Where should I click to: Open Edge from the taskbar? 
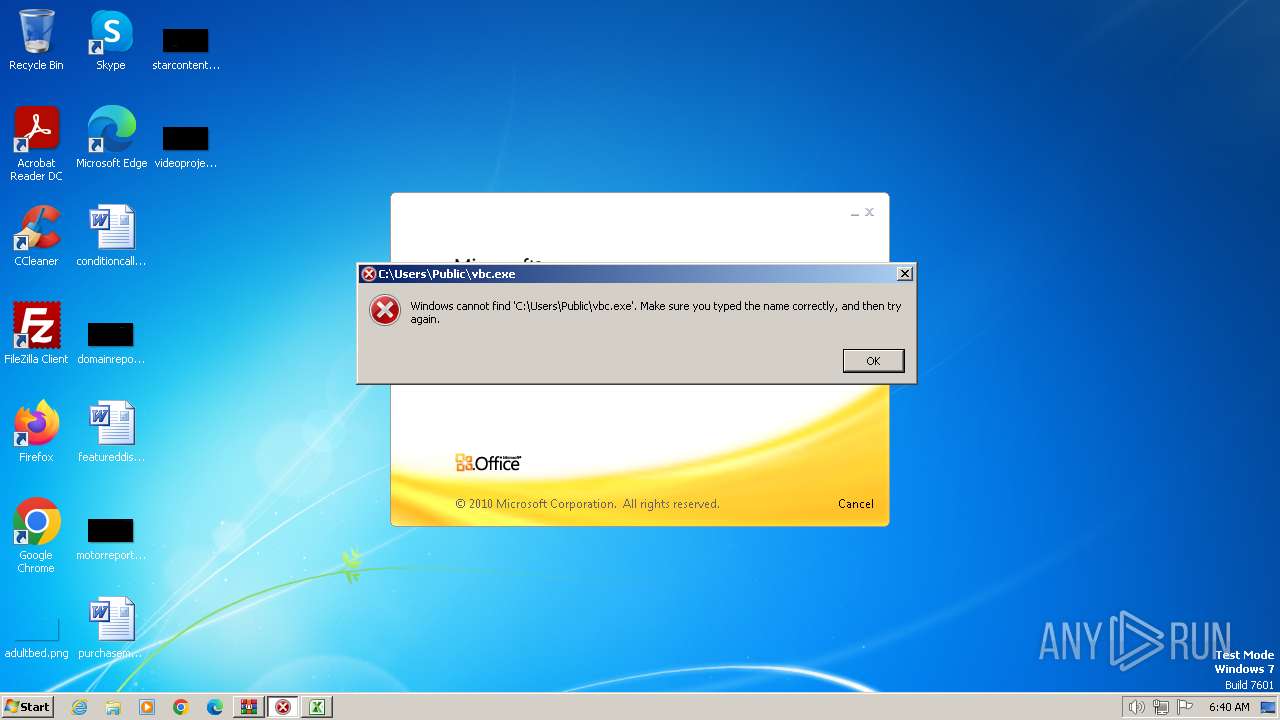pos(215,707)
